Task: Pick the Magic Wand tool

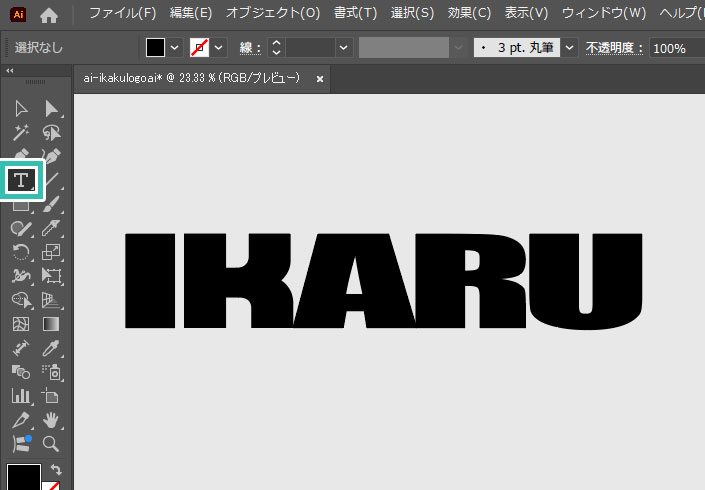Action: tap(21, 133)
